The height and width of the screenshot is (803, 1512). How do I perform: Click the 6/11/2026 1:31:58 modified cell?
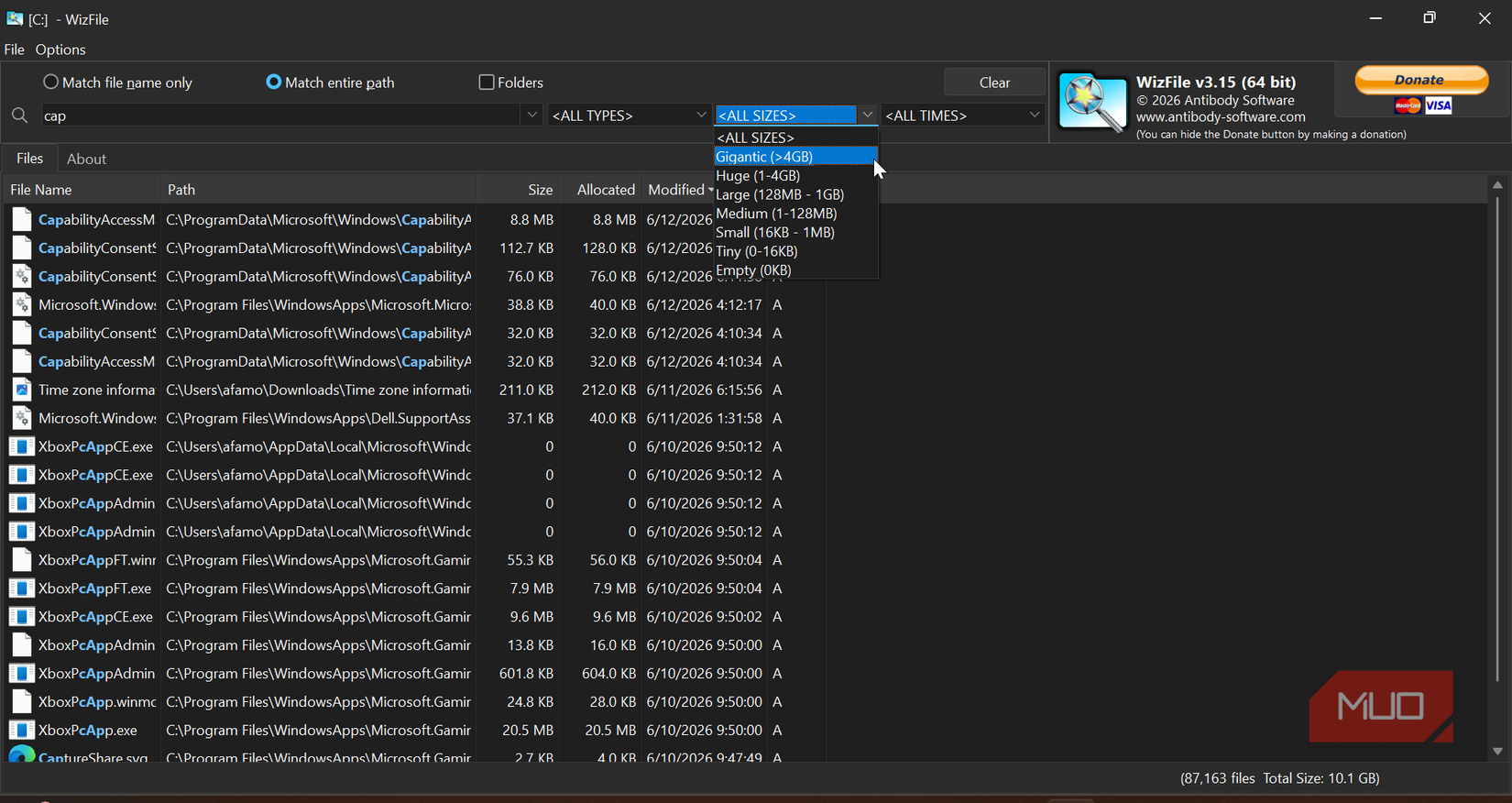click(x=704, y=418)
